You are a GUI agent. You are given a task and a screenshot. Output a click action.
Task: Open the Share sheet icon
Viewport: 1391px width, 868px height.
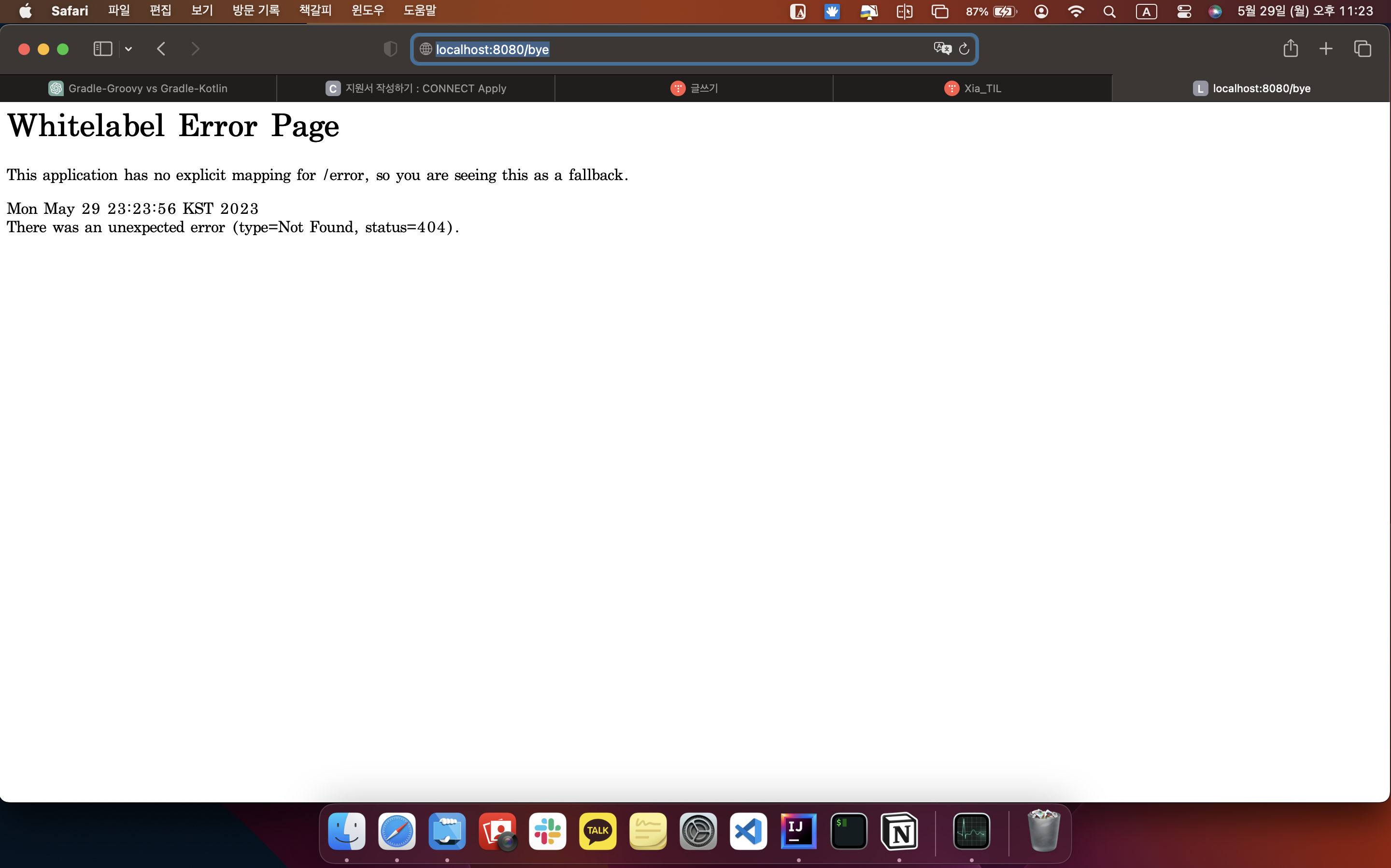click(1291, 49)
